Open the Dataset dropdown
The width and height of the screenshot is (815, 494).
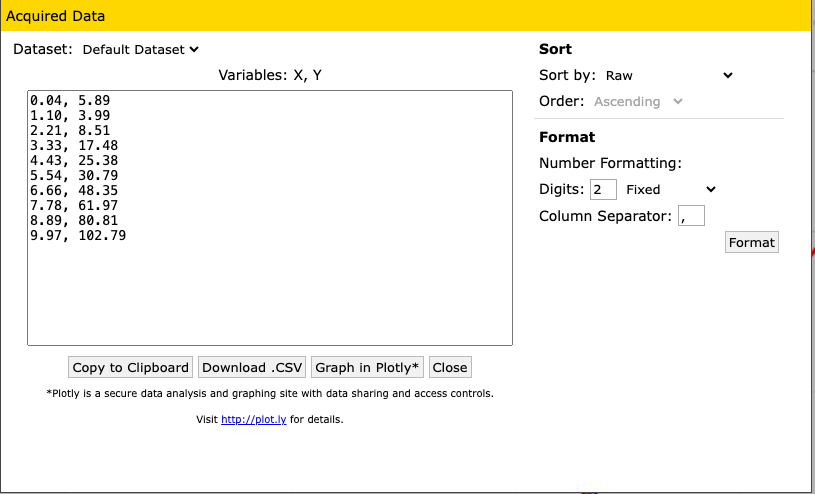140,49
